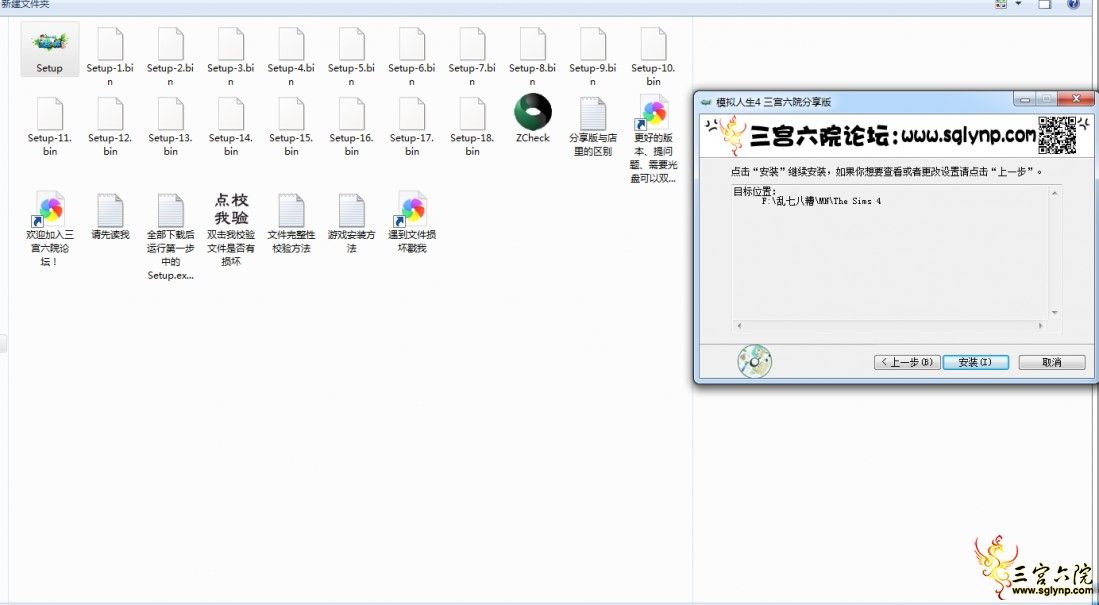Screen dimensions: 1099x605
Task: Select the Setup application icon
Action: (49, 49)
